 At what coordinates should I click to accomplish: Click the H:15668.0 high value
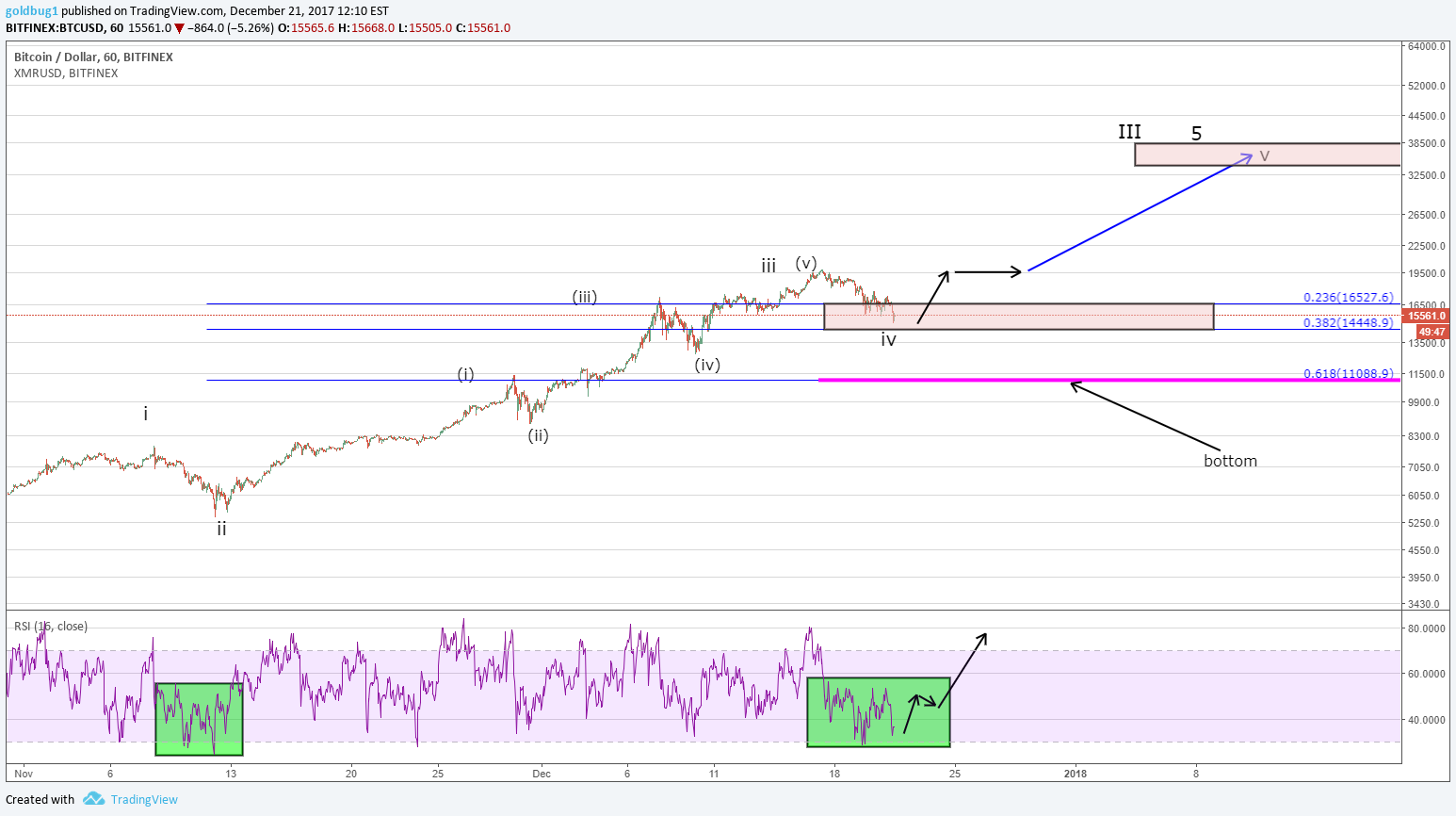click(x=367, y=28)
